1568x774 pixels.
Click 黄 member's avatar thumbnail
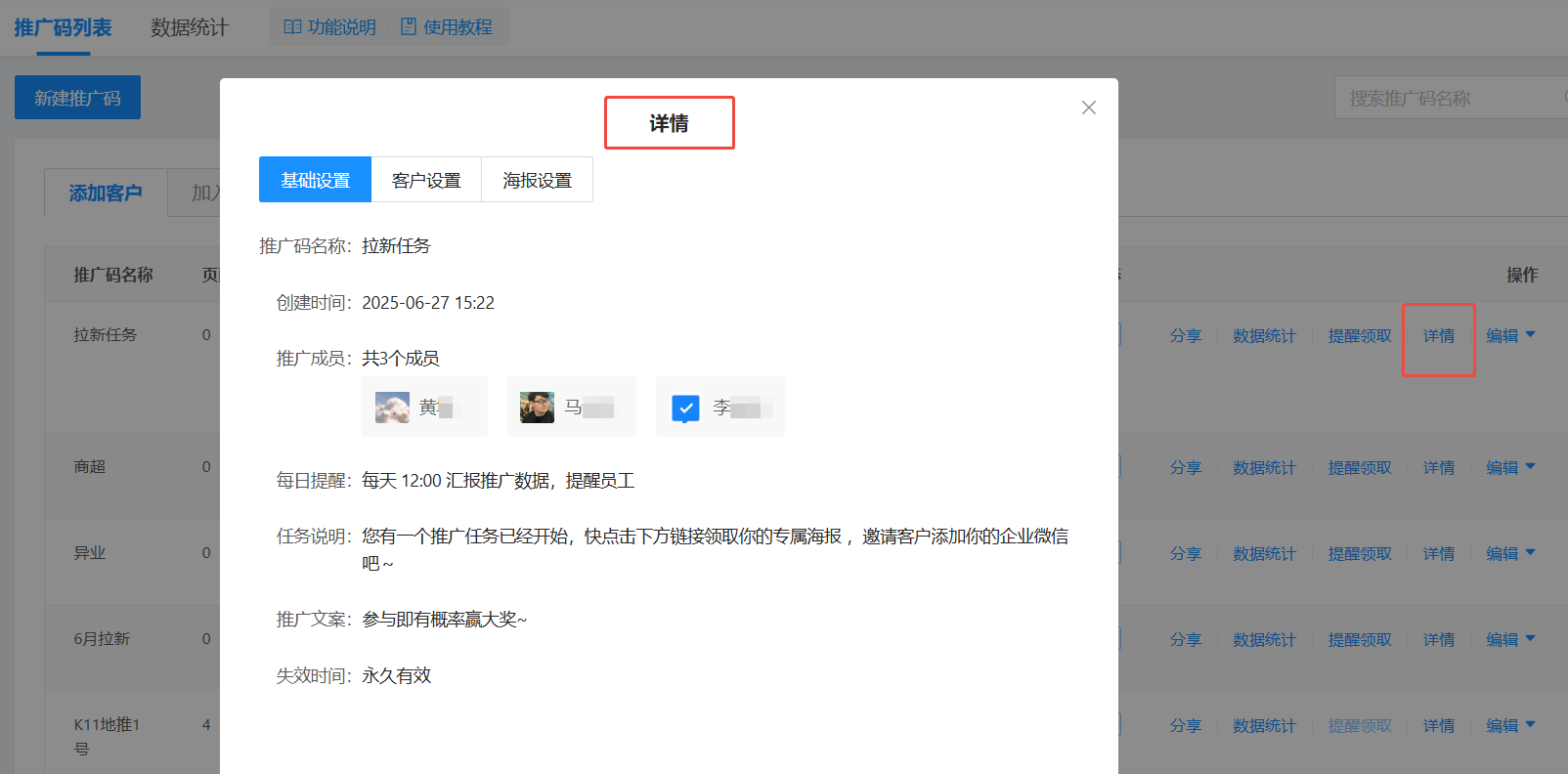[x=392, y=408]
